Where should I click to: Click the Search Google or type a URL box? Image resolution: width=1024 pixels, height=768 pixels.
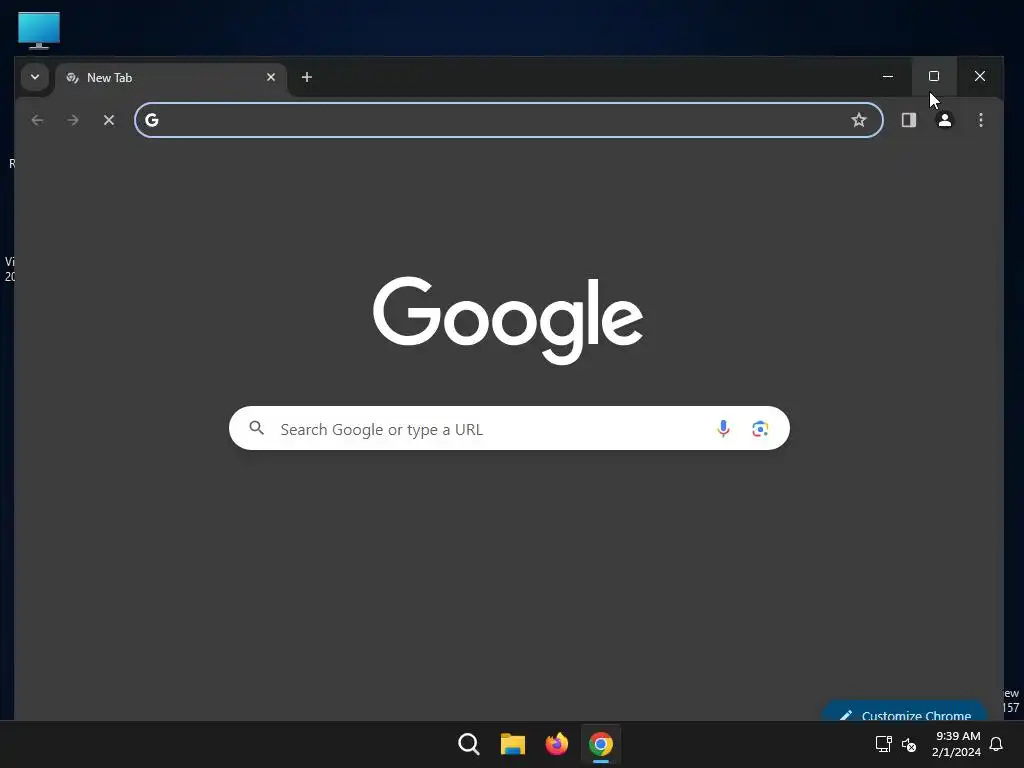click(x=509, y=428)
